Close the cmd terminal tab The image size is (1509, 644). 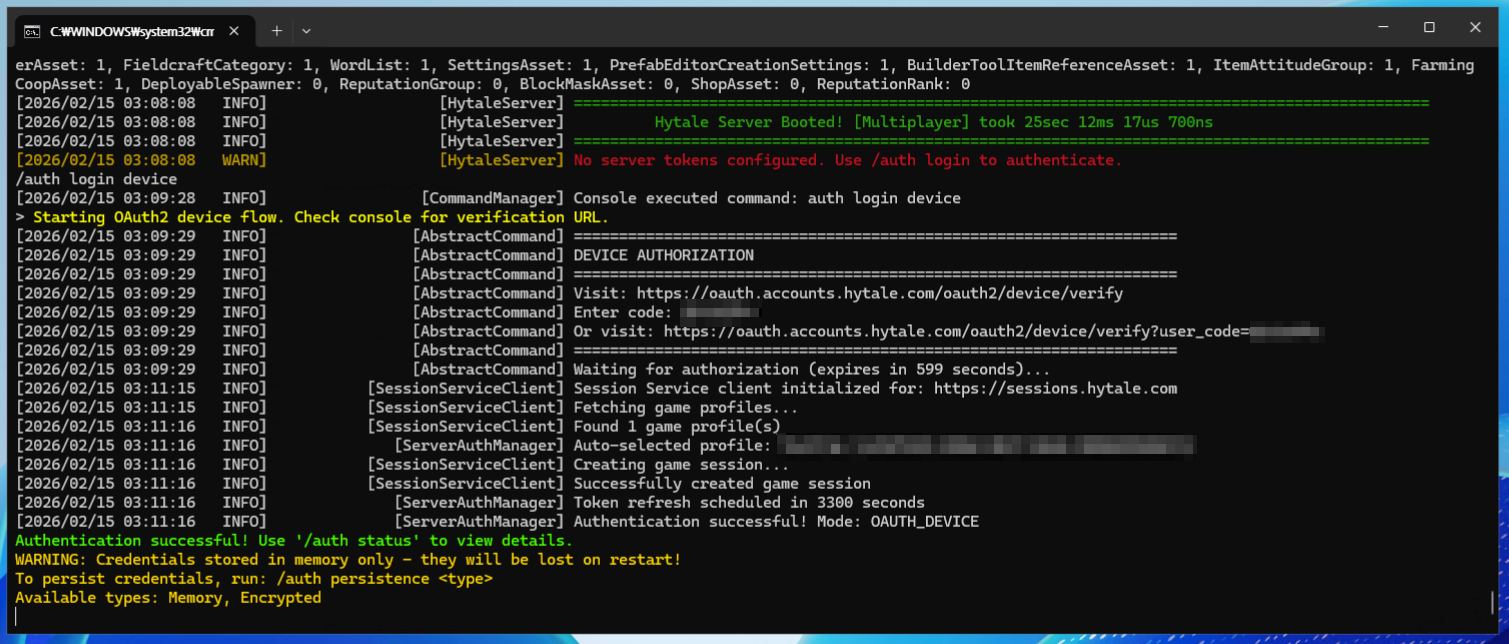pos(235,31)
